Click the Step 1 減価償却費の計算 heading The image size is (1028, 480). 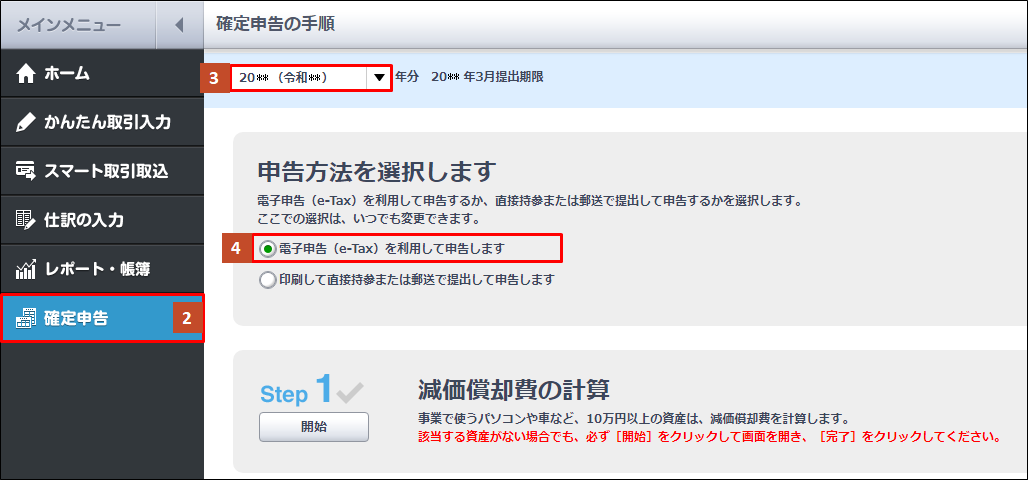pos(513,389)
